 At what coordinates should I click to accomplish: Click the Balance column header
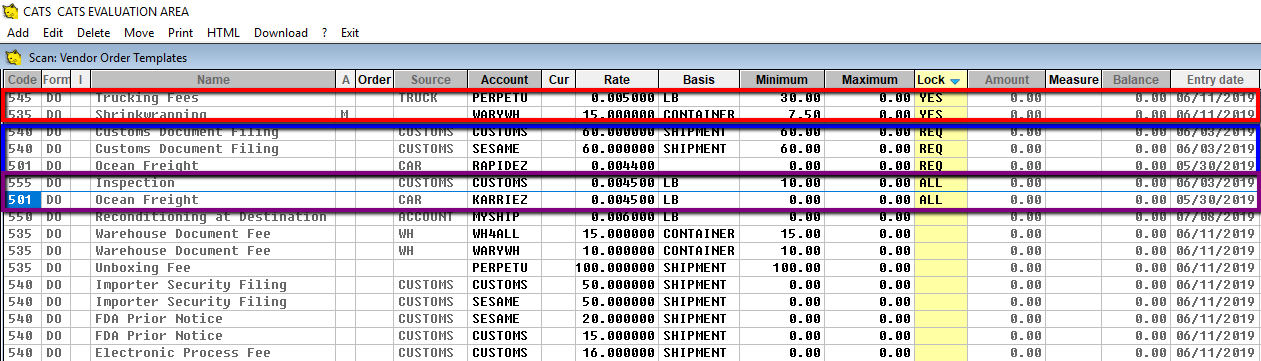click(1137, 80)
